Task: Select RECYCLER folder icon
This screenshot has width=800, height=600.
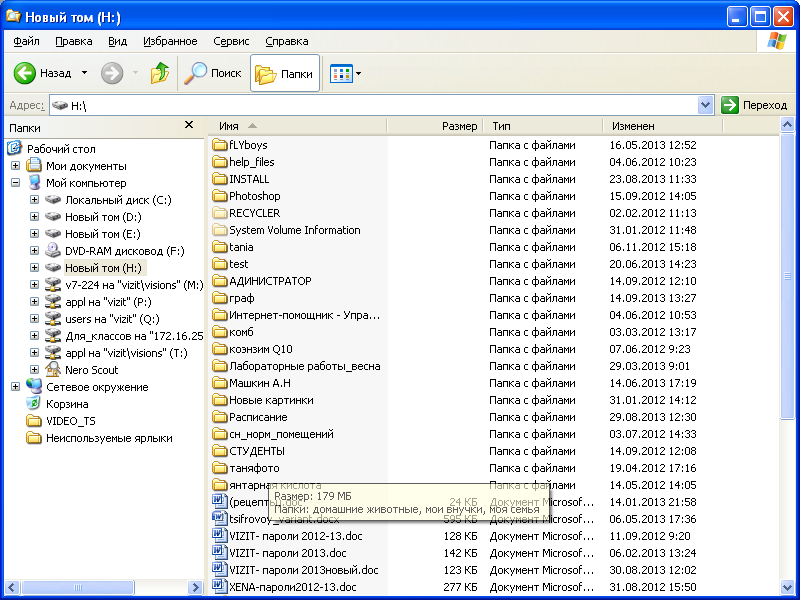Action: [x=219, y=213]
